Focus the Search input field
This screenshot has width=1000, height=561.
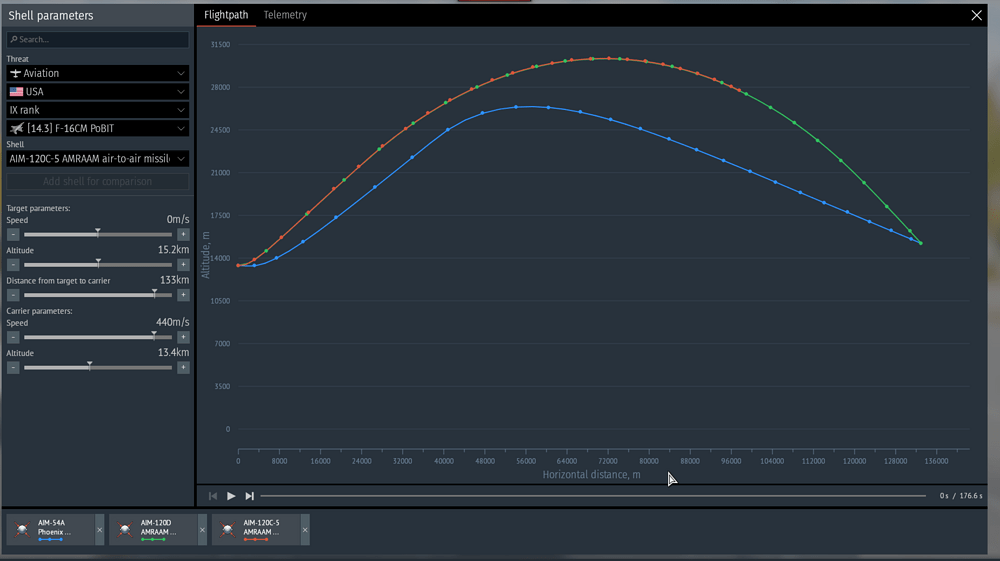pyautogui.click(x=98, y=40)
